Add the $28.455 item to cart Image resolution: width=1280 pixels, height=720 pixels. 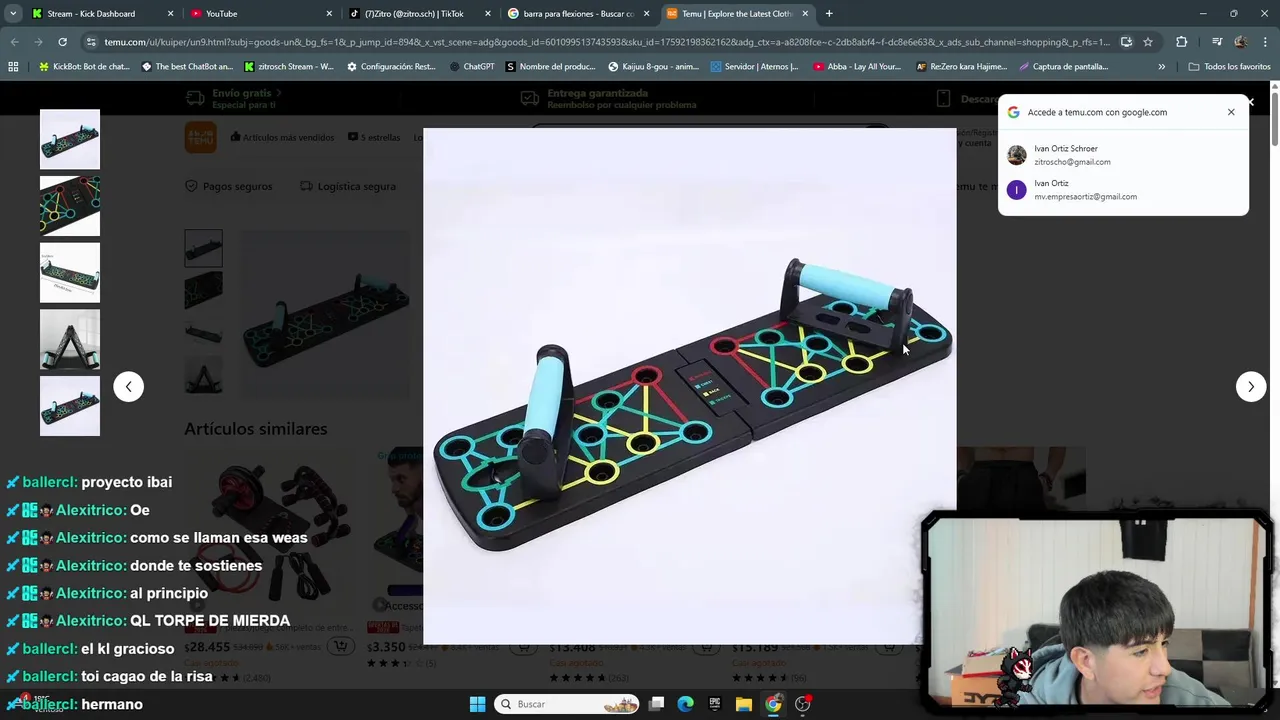(x=340, y=646)
